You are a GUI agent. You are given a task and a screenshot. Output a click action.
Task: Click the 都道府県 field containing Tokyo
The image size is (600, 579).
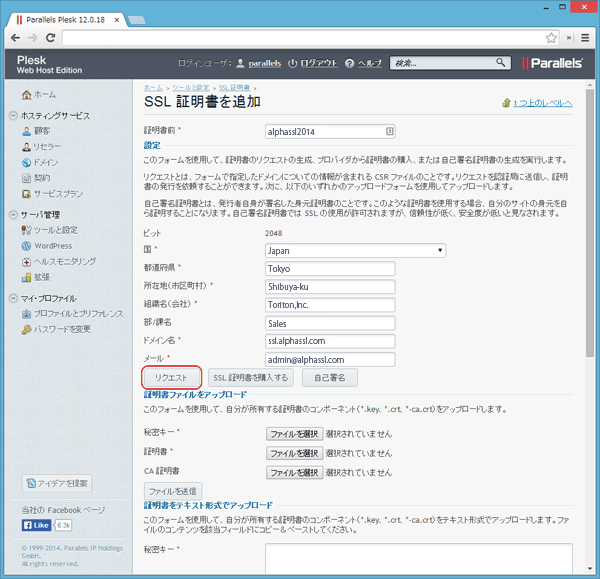[330, 269]
